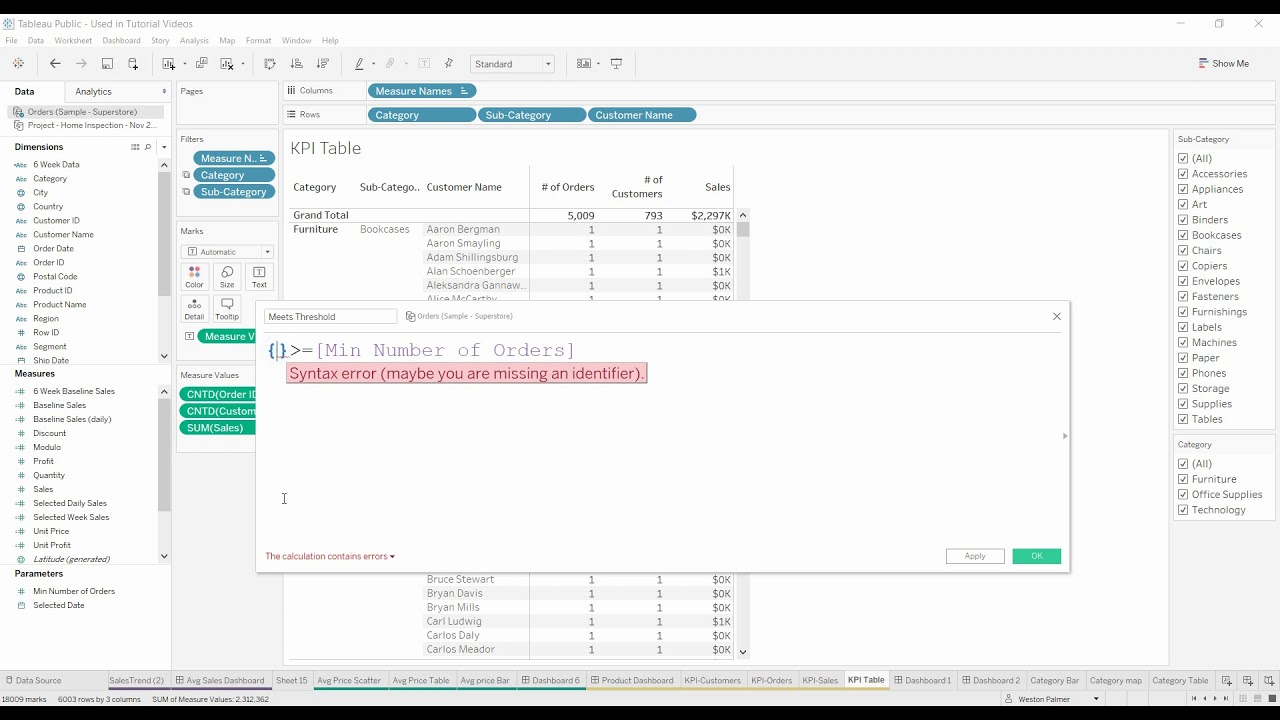Switch to the Category Bar sheet tab
Screen dimensions: 1280x720
[1055, 680]
